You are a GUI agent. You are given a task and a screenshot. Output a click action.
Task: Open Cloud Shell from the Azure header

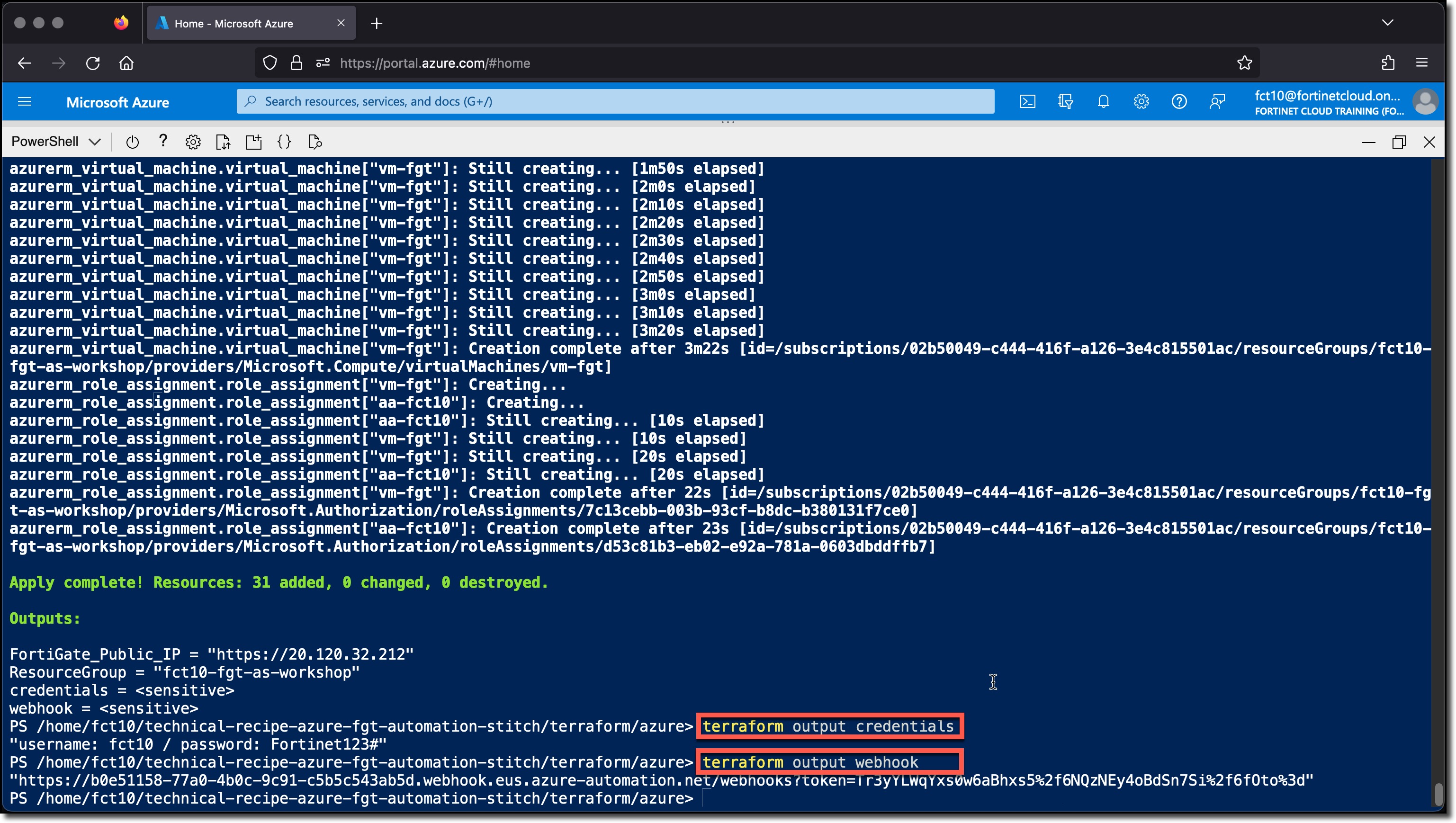click(x=1027, y=102)
